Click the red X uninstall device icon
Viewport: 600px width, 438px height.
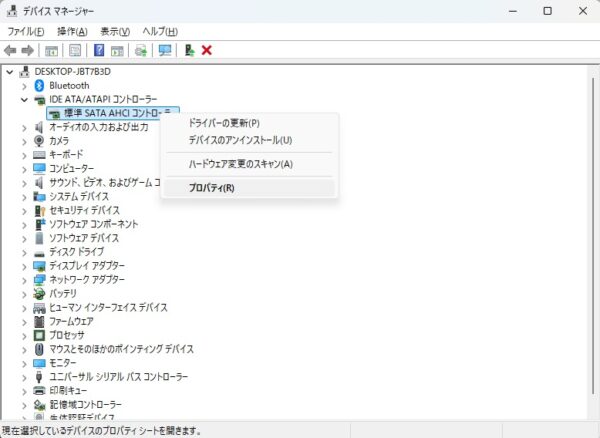tap(207, 50)
